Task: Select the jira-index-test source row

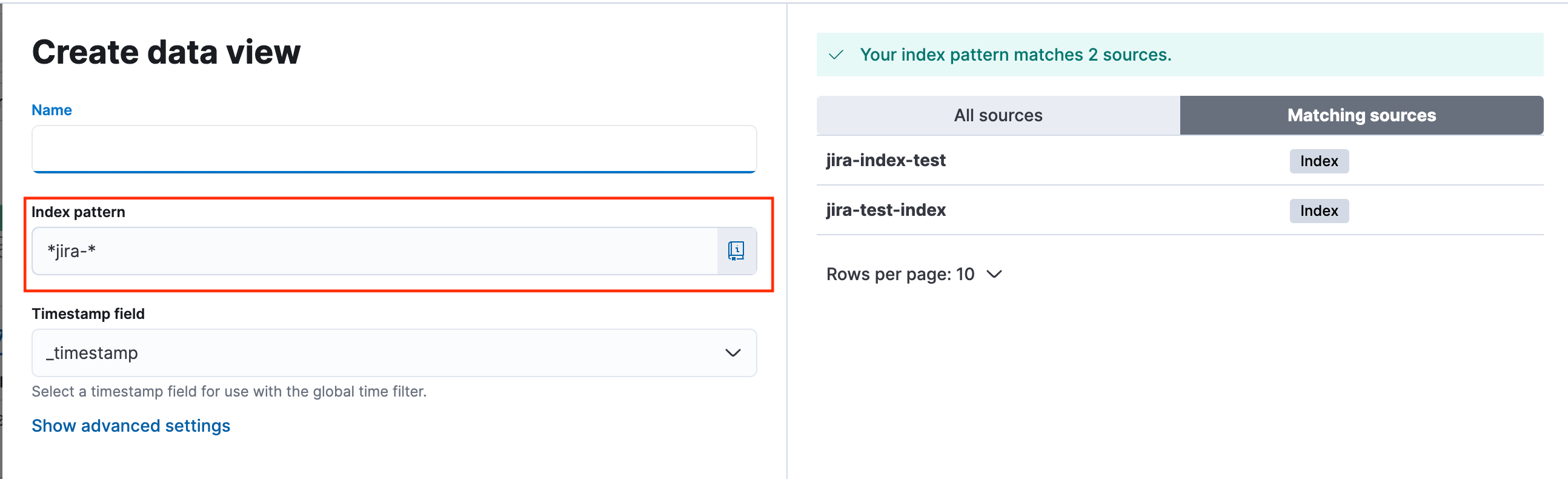Action: pos(886,160)
